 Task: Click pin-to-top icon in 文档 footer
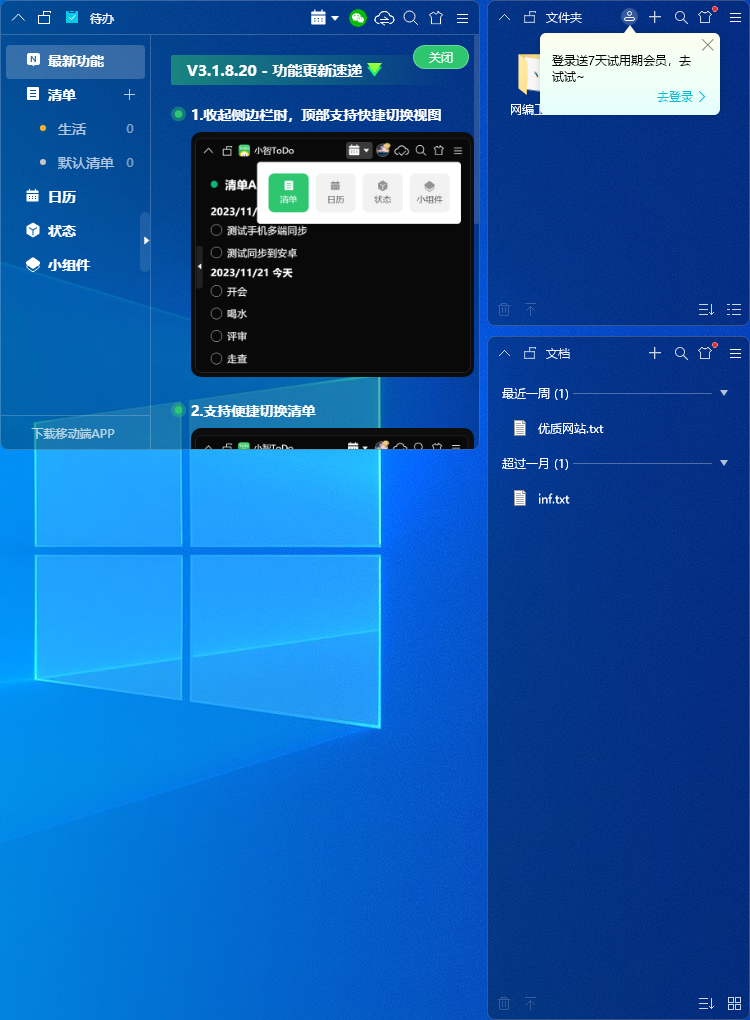pyautogui.click(x=530, y=1003)
